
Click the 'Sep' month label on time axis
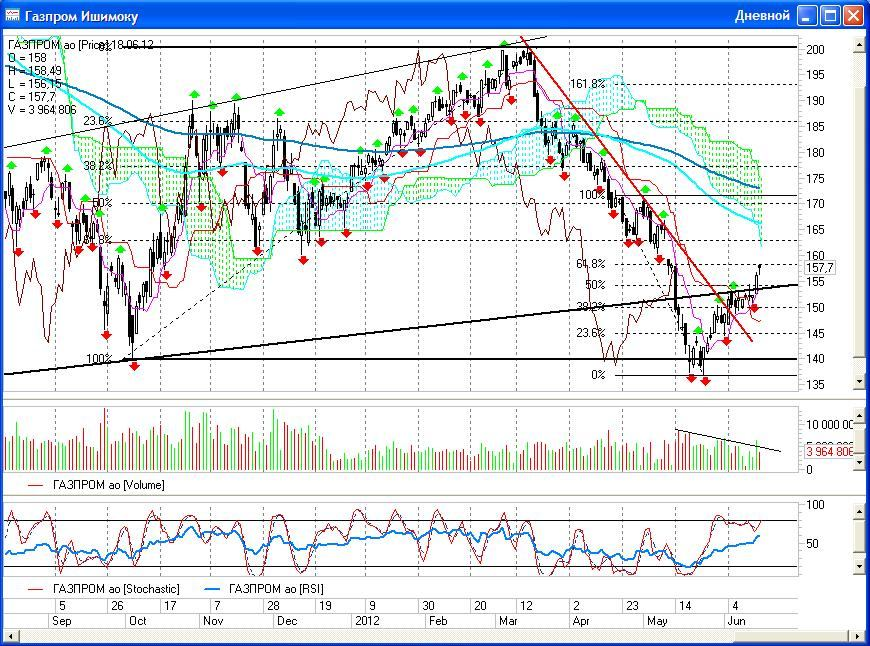point(62,620)
